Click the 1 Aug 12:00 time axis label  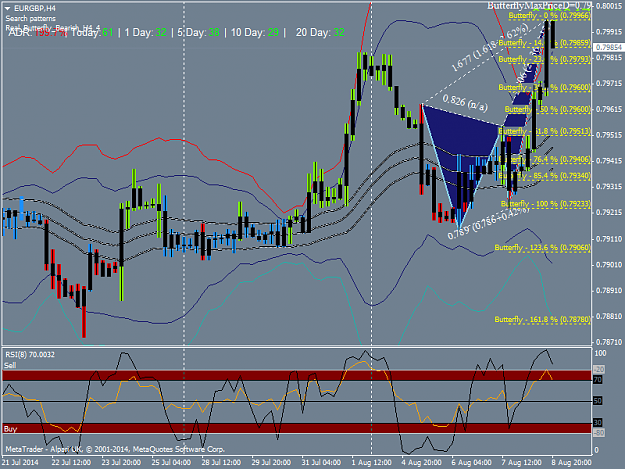click(x=371, y=463)
